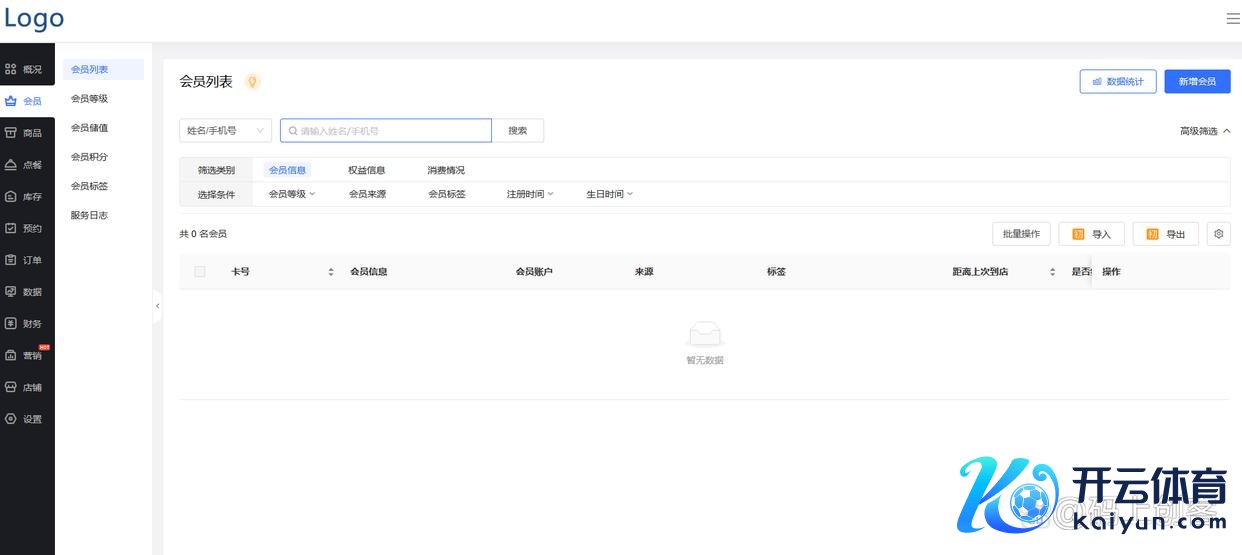Tick the select-all checkbox in table header
The image size is (1242, 555).
[200, 272]
